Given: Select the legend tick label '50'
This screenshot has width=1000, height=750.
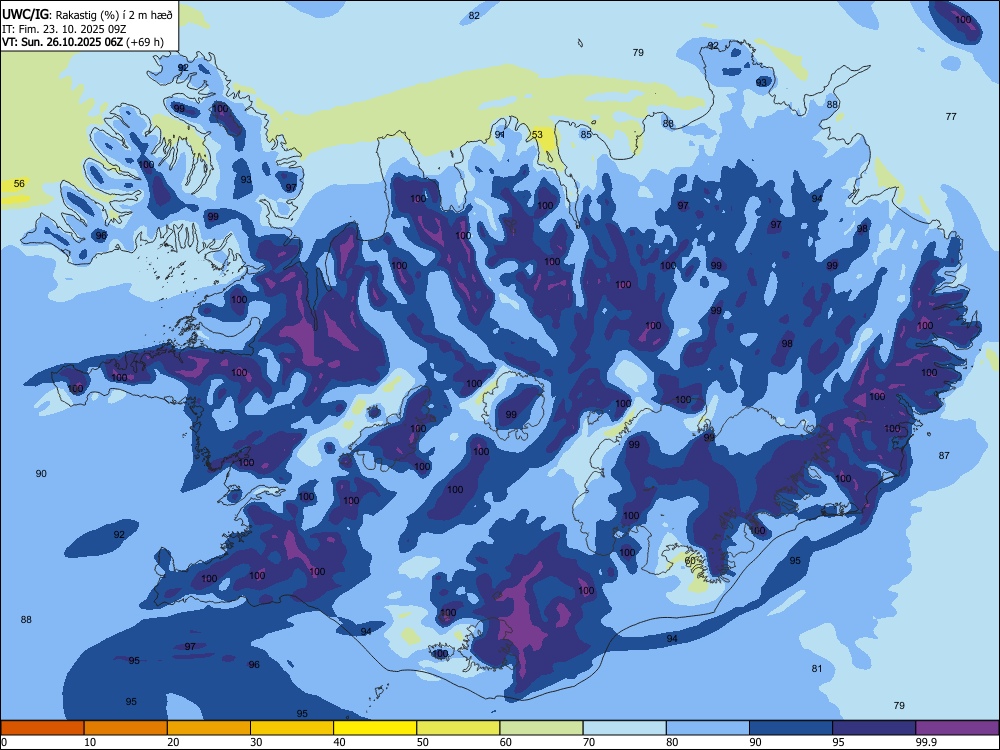Looking at the screenshot, I should click(x=422, y=742).
